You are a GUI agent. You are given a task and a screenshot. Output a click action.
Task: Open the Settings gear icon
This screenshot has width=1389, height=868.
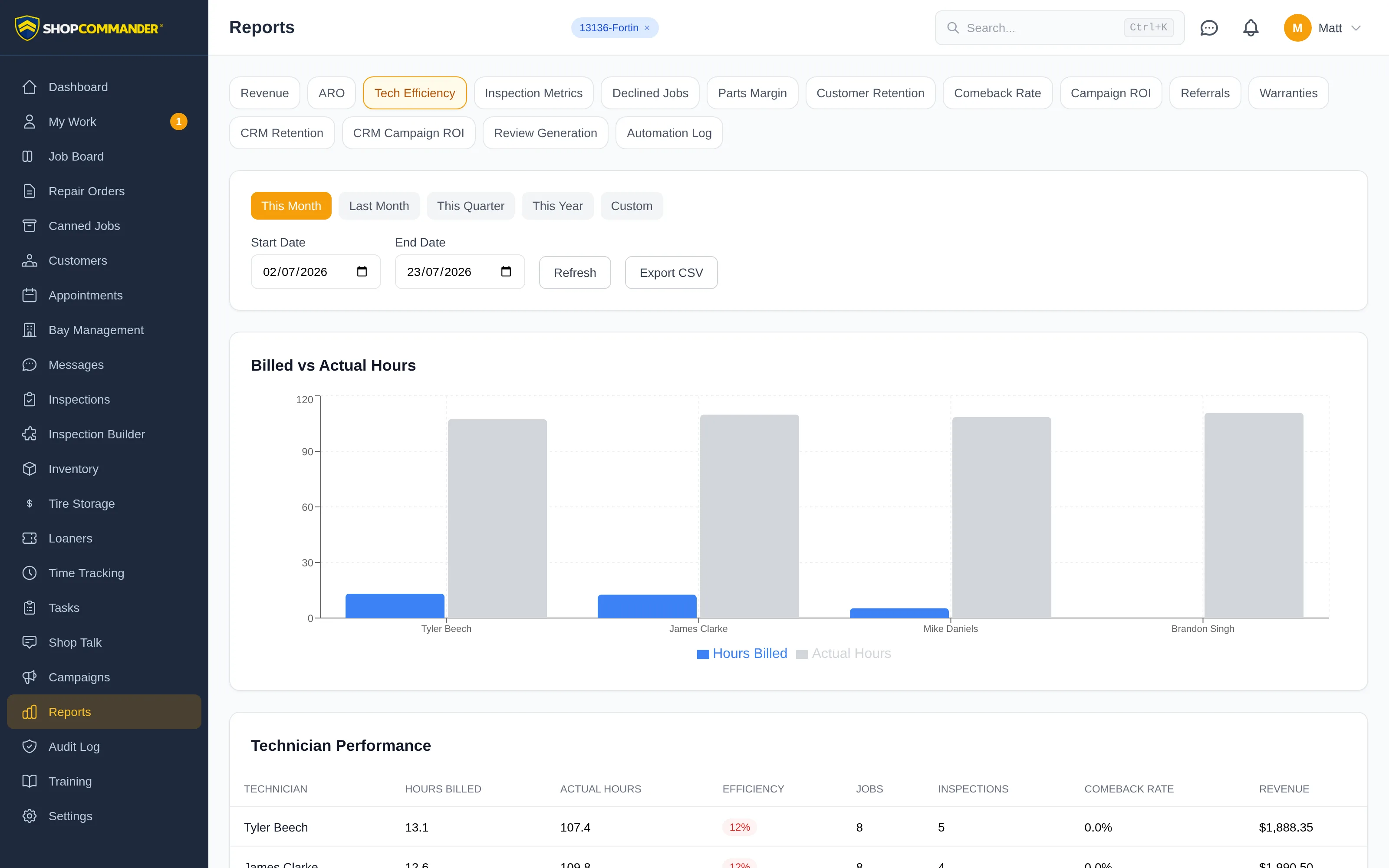point(29,816)
